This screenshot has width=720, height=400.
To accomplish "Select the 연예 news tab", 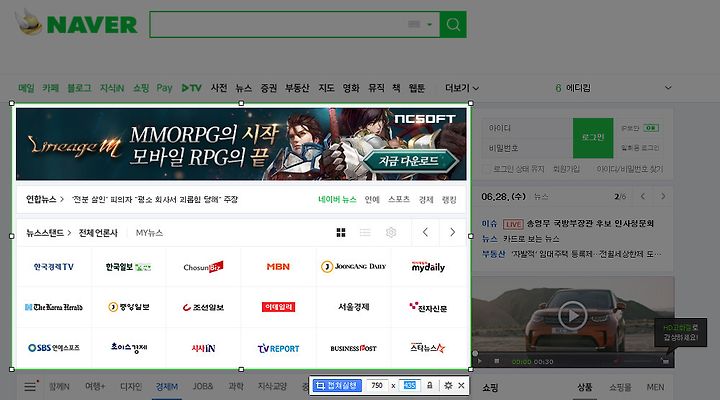I will pos(372,199).
